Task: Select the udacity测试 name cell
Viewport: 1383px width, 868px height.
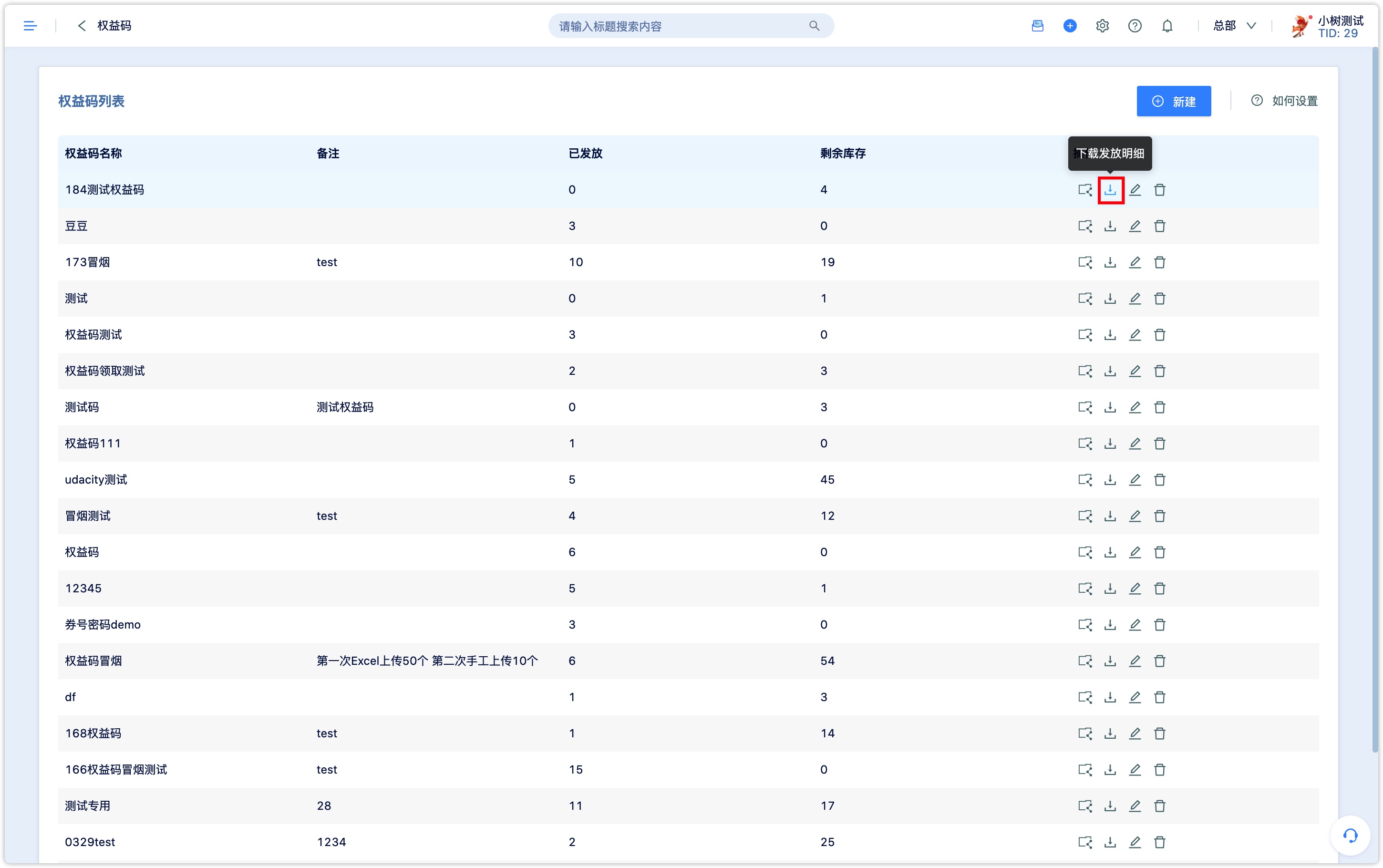Action: click(96, 479)
